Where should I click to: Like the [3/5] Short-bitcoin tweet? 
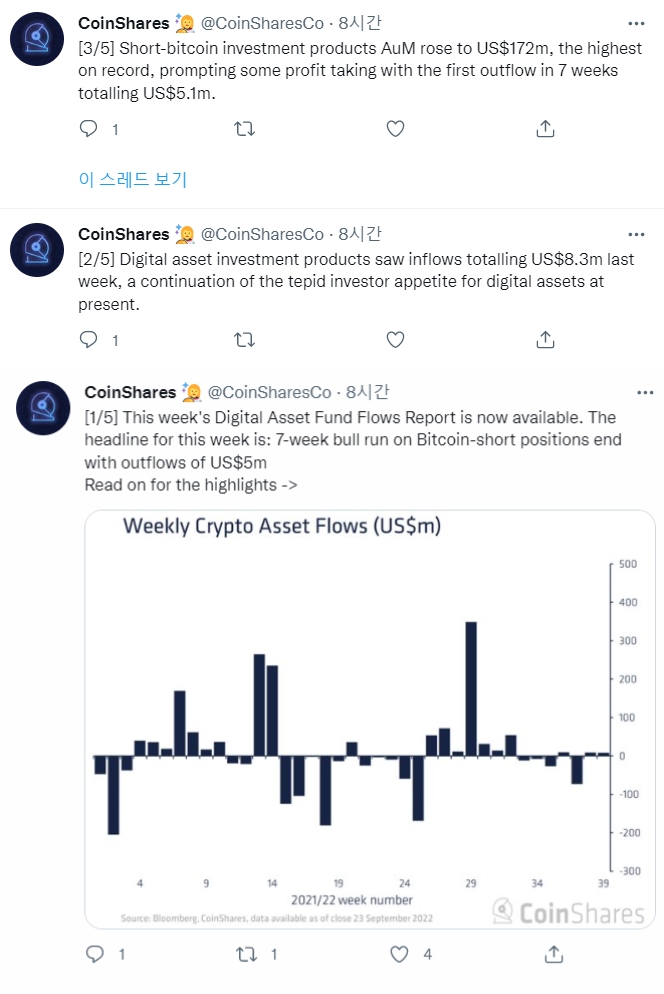coord(395,129)
